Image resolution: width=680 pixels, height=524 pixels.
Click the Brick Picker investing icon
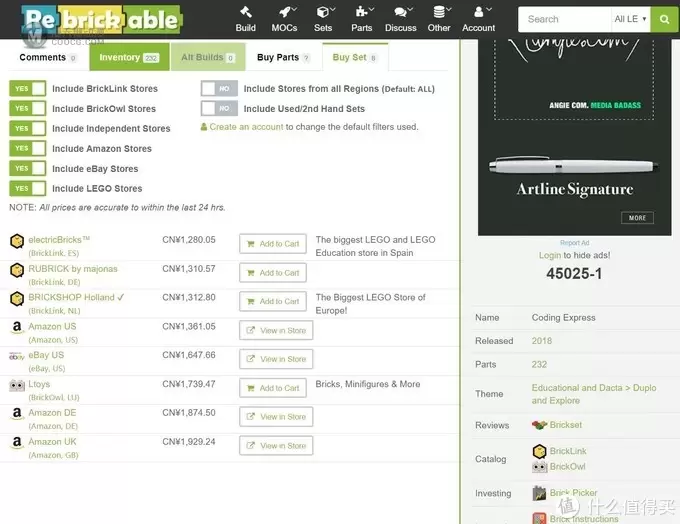pos(539,493)
